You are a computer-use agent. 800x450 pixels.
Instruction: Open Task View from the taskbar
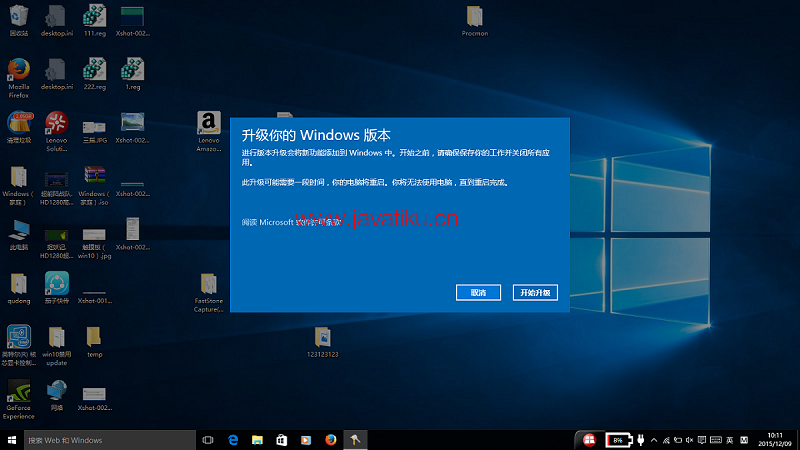coord(208,440)
